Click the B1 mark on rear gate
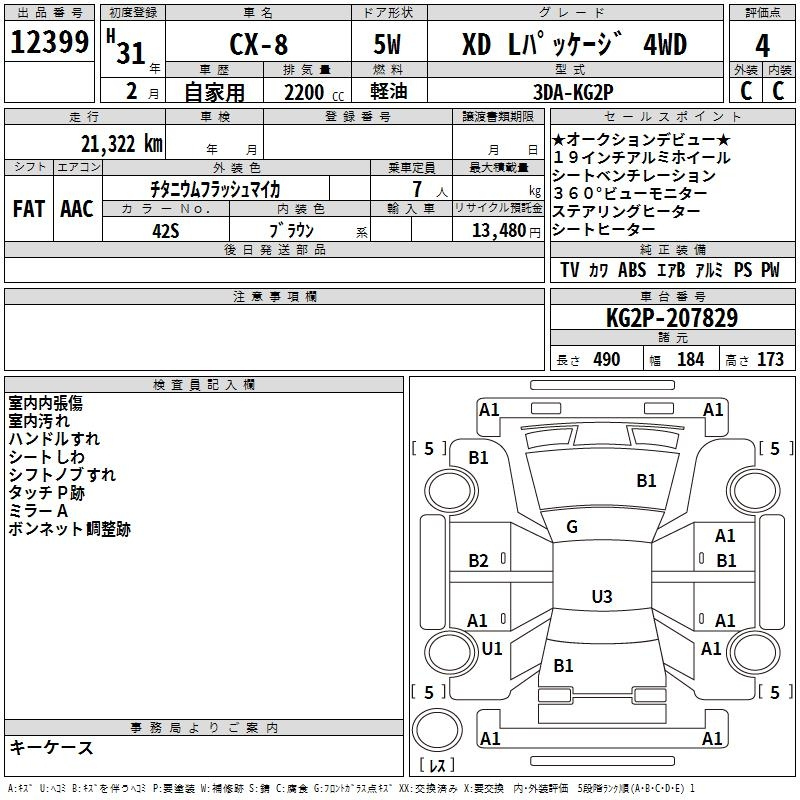This screenshot has height=800, width=800. [x=563, y=665]
